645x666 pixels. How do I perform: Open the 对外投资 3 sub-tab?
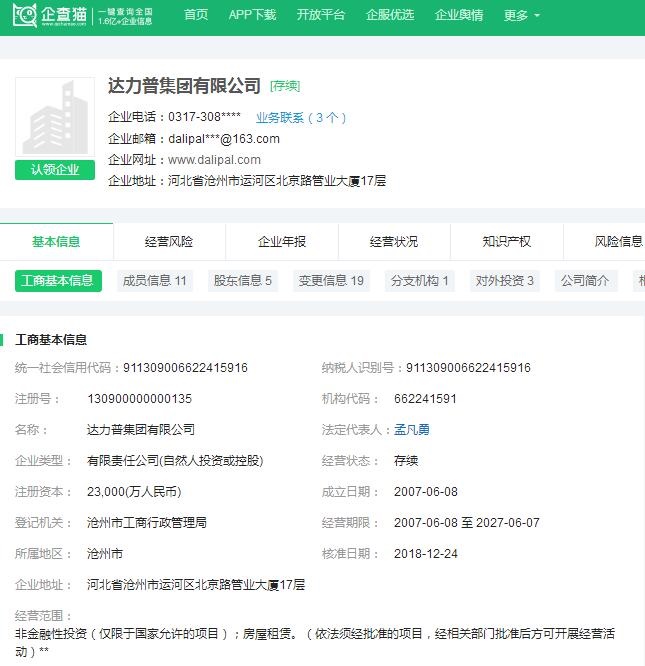tap(504, 281)
